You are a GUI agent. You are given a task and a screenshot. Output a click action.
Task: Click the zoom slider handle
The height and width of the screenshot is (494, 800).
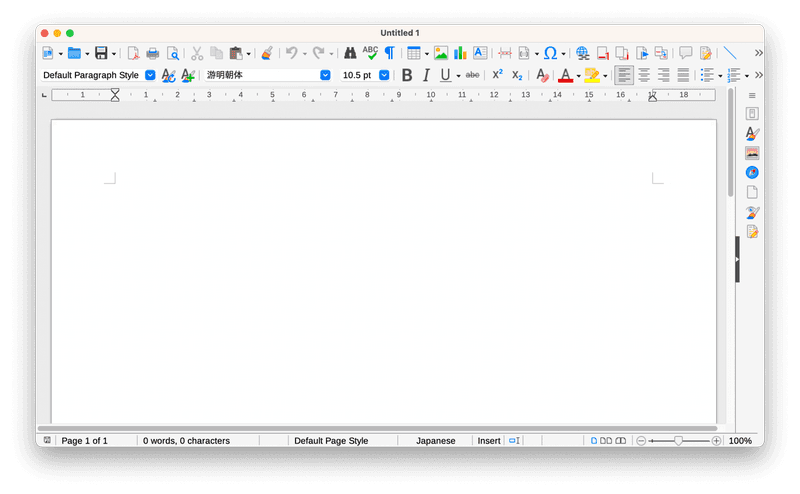(x=678, y=440)
